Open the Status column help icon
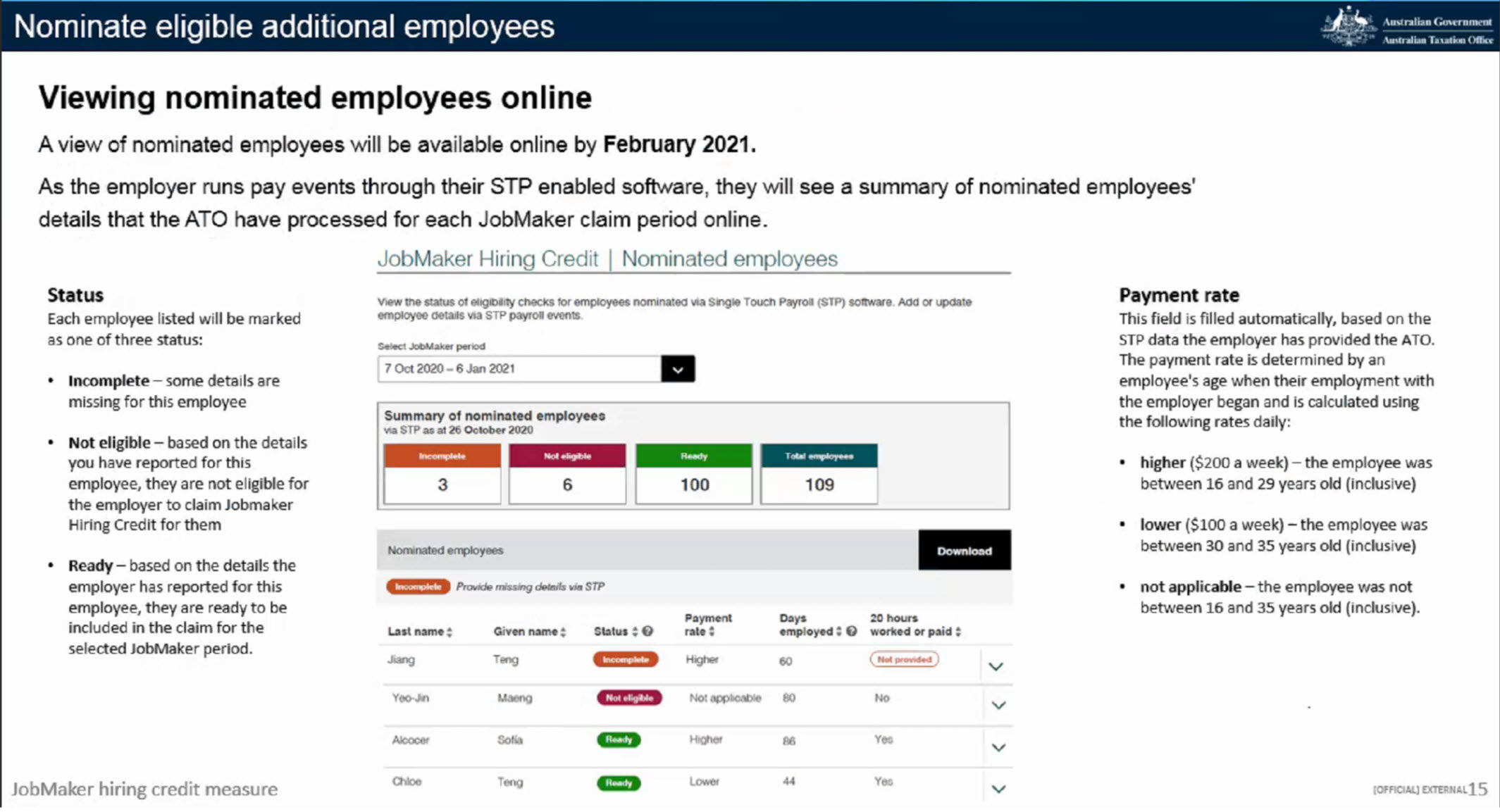This screenshot has width=1500, height=812. tap(647, 632)
